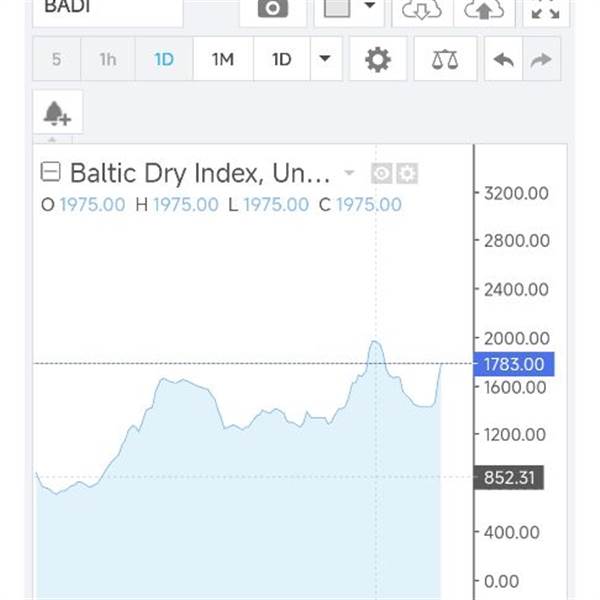Expand the Baltic Dry Index title dropdown

coord(349,173)
